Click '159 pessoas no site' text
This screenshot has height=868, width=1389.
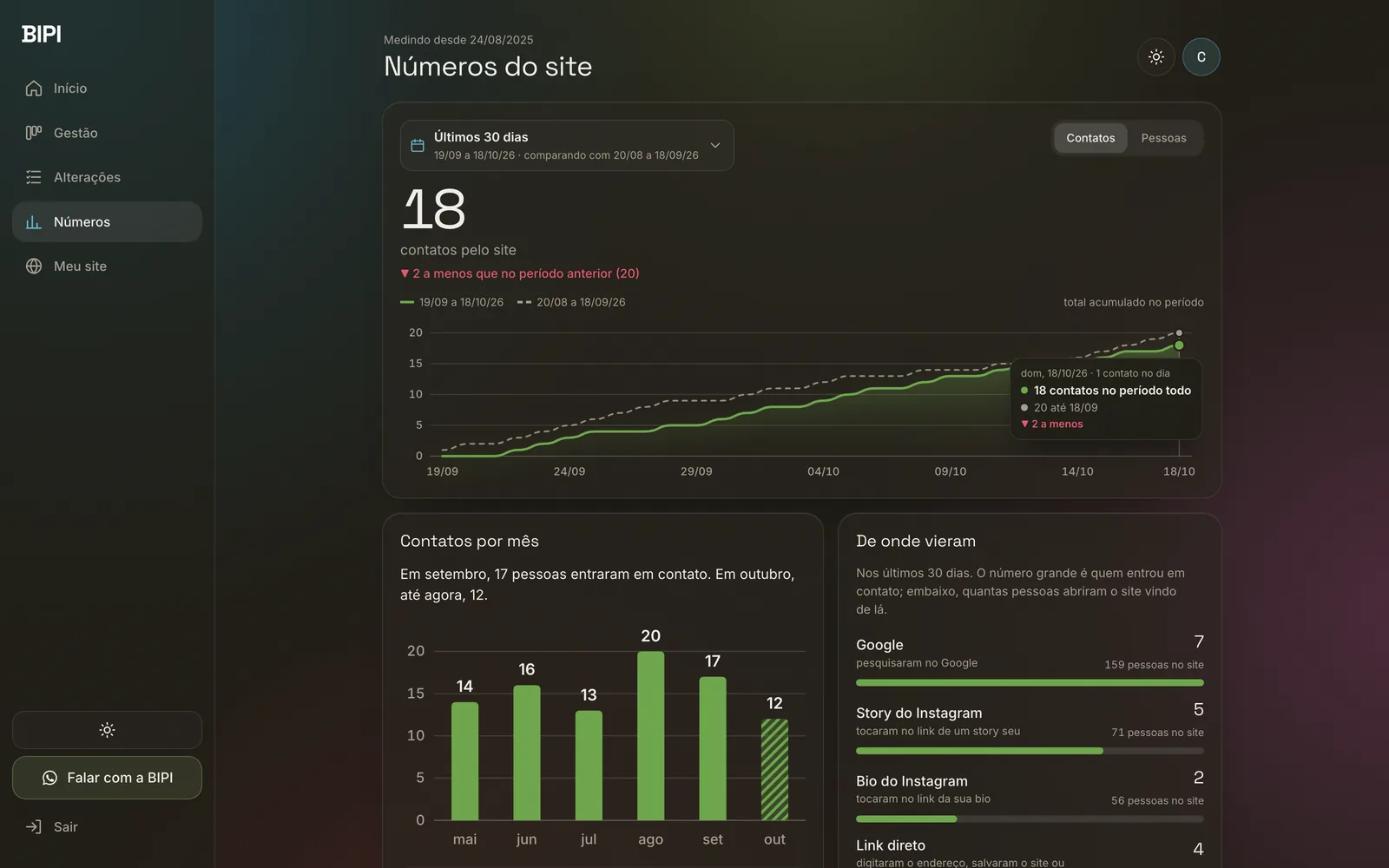click(x=1154, y=665)
